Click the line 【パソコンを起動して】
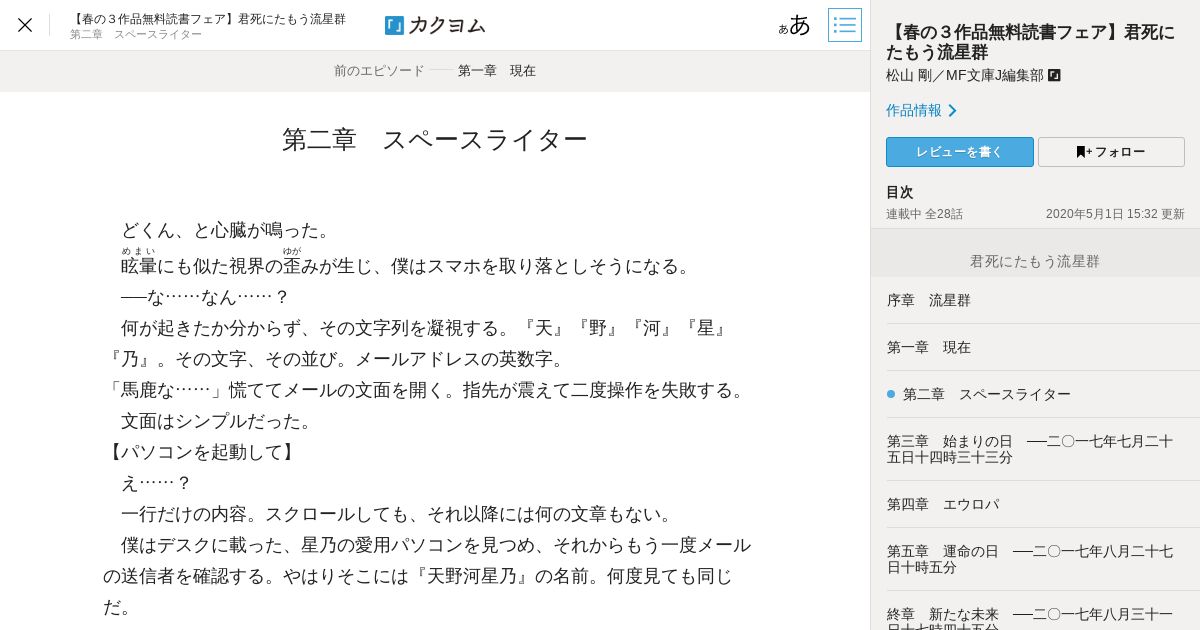The height and width of the screenshot is (630, 1200). pos(202,452)
